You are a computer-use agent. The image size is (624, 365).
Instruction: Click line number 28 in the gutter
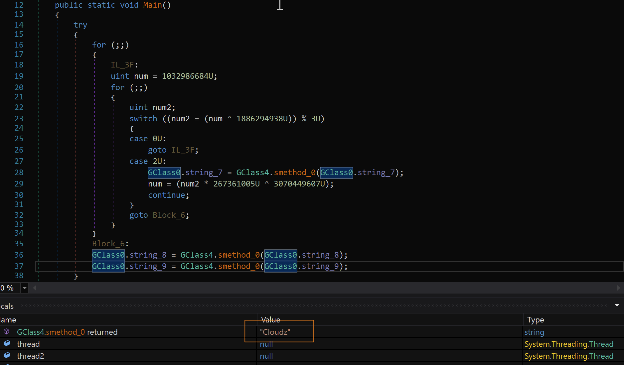pyautogui.click(x=19, y=172)
